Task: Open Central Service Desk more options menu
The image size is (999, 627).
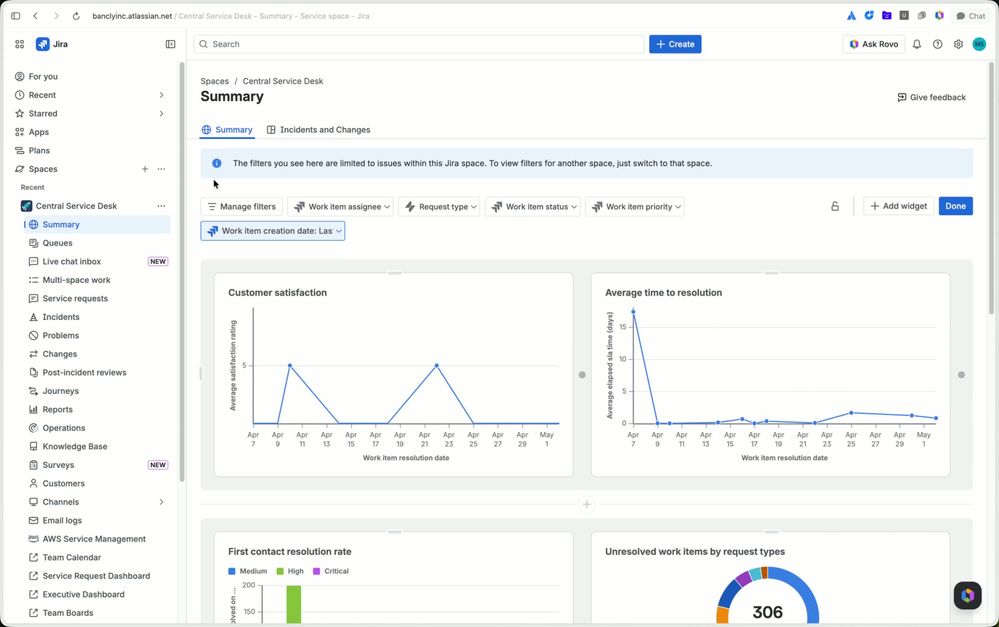Action: (161, 206)
